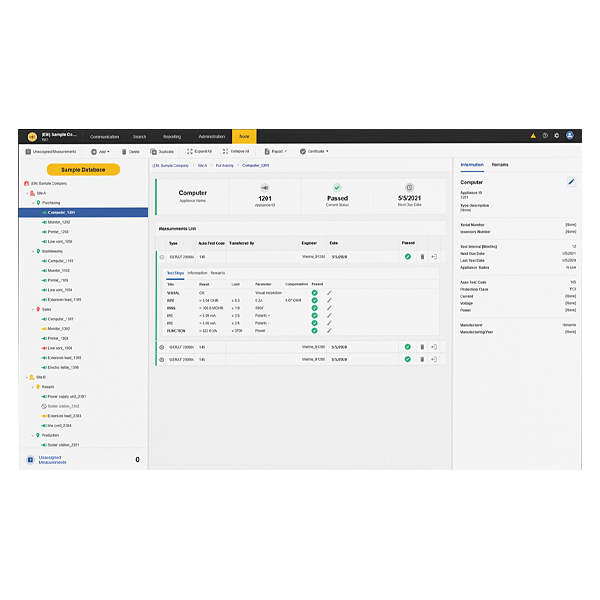Edit the VISUAL test step with pencil icon
600x600 pixels.
[x=329, y=293]
